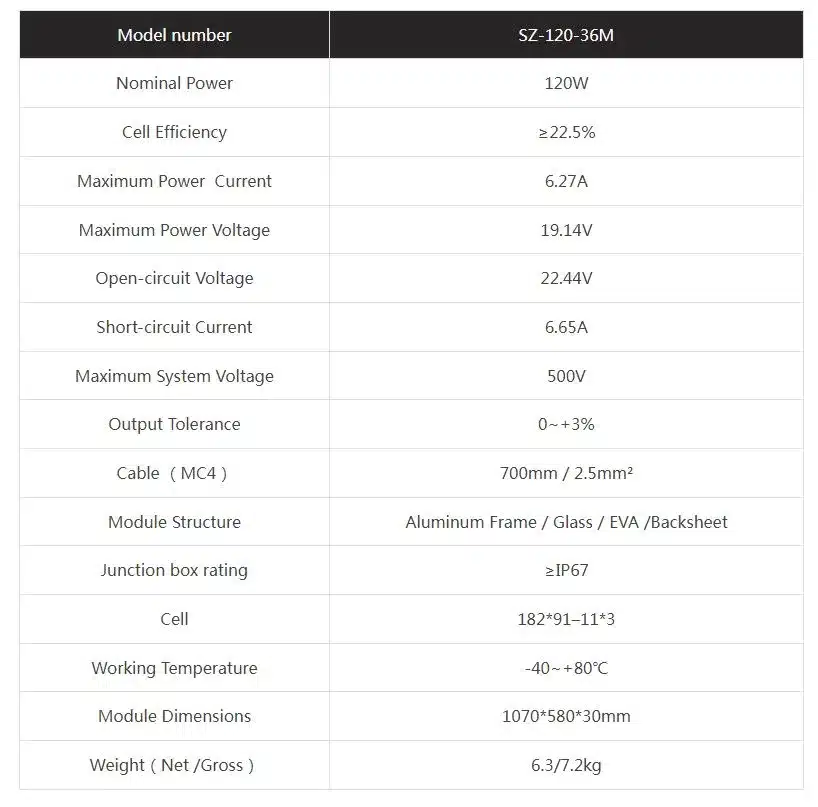Select the 120W value cell
Viewport: 818px width, 807px height.
(x=566, y=83)
